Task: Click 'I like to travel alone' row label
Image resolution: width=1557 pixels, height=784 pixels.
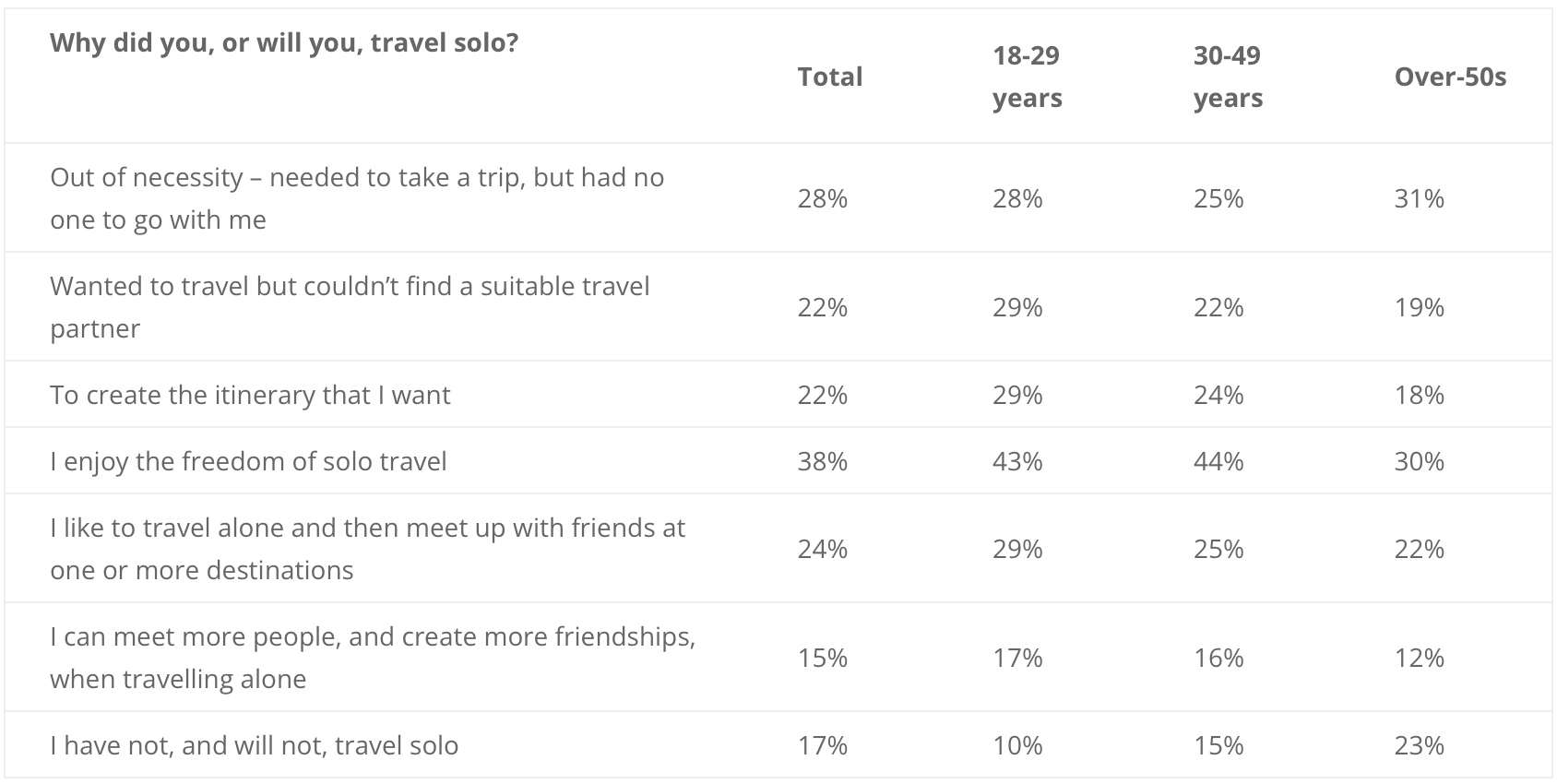Action: tap(368, 549)
